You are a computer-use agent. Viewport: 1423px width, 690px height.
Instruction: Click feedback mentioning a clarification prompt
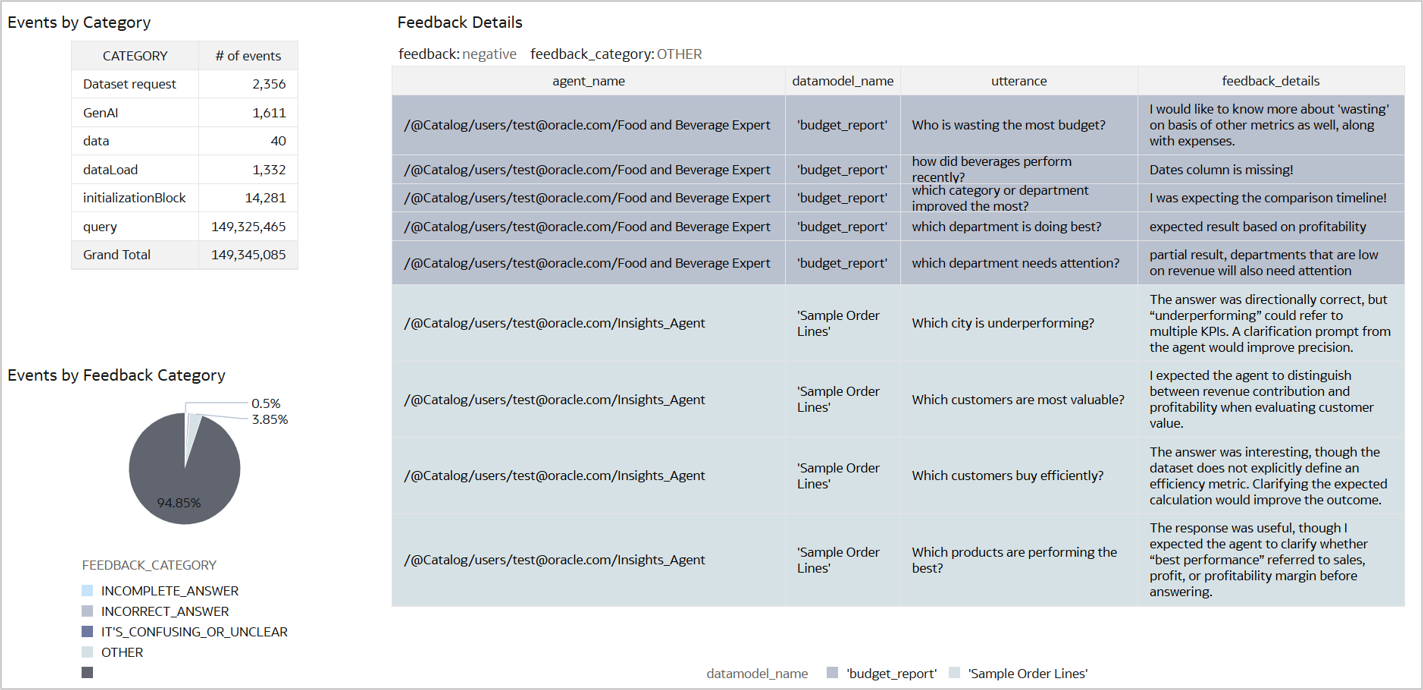pos(1270,323)
